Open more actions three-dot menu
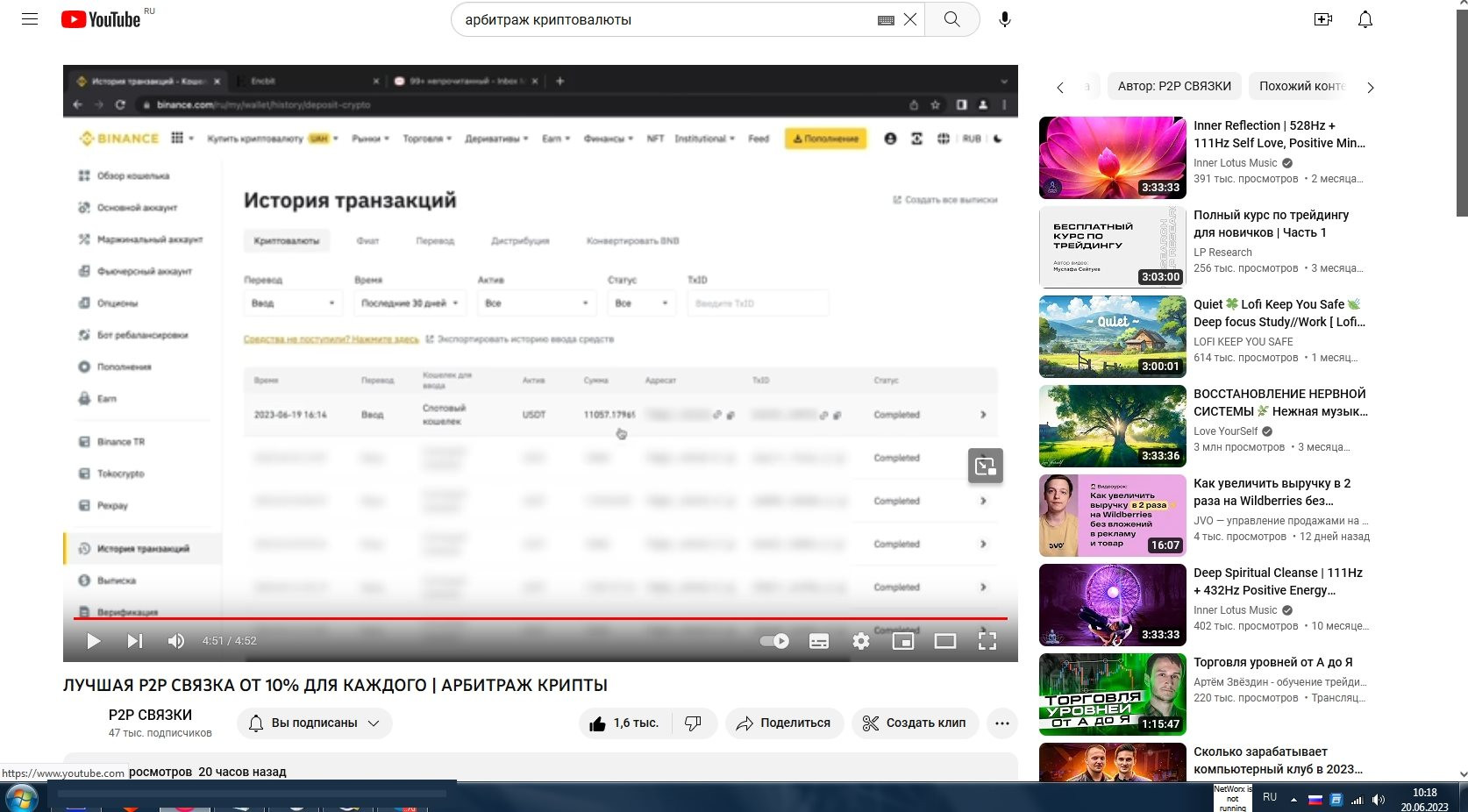Screen dimensions: 1468x812 [x=1002, y=723]
